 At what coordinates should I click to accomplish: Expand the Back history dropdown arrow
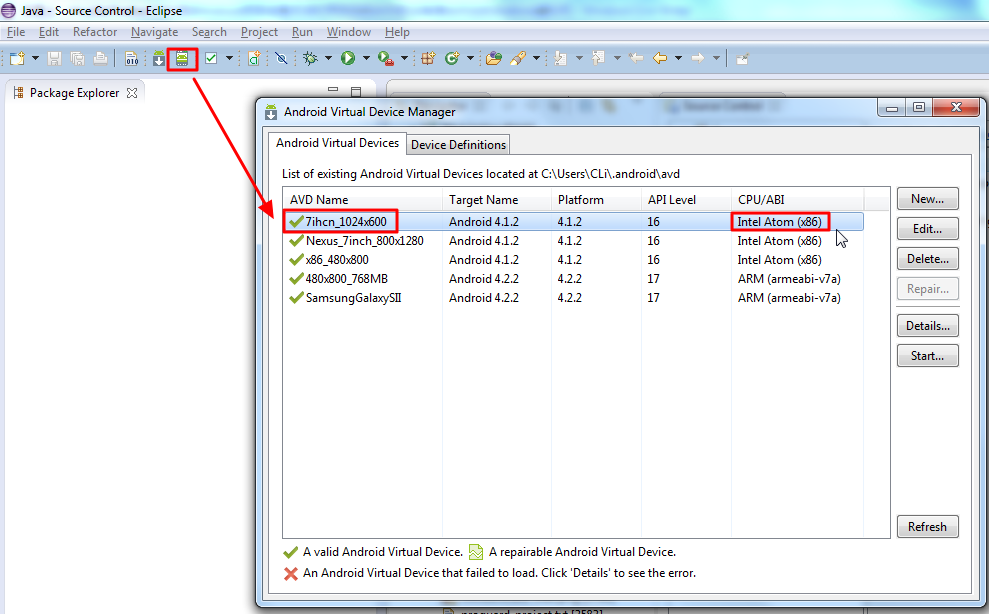[678, 59]
